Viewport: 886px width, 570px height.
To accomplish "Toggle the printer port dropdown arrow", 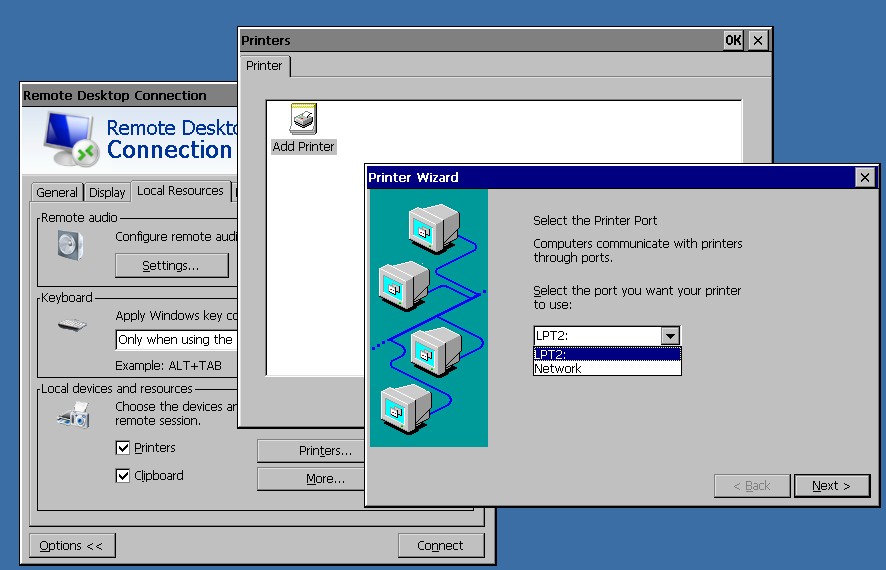I will 670,336.
